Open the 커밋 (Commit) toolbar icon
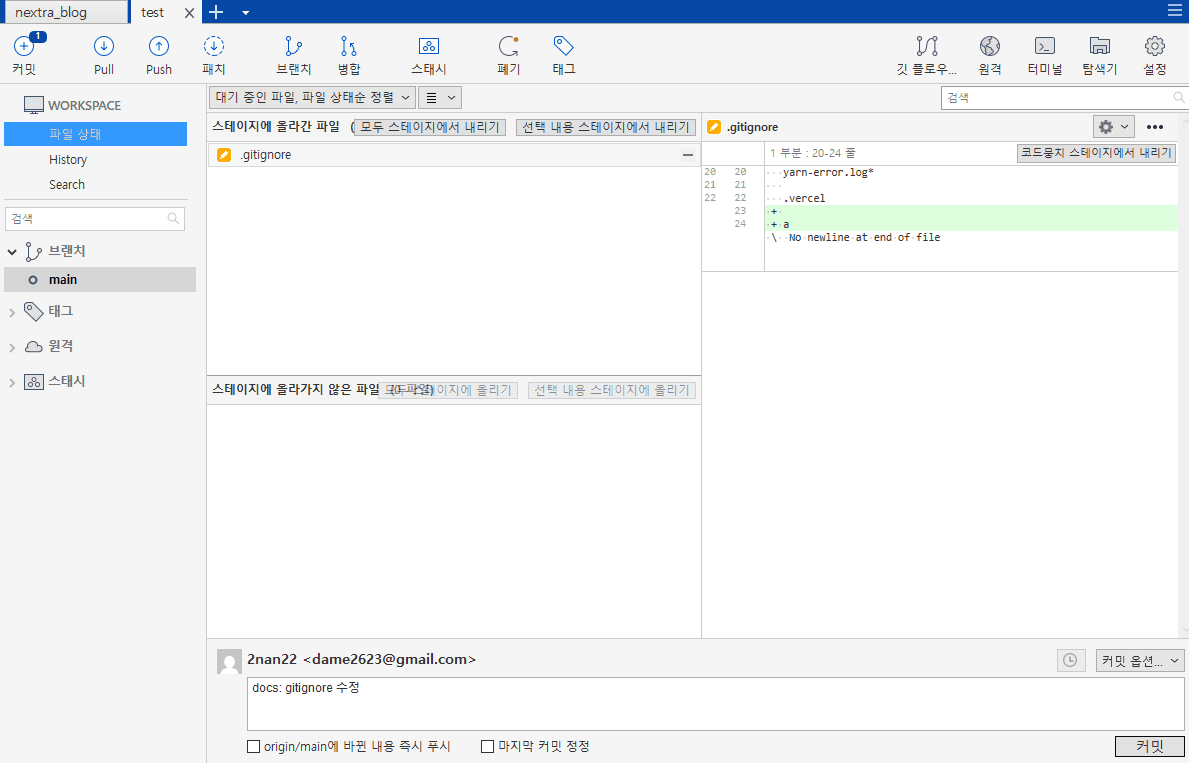The height and width of the screenshot is (763, 1189). tap(24, 55)
